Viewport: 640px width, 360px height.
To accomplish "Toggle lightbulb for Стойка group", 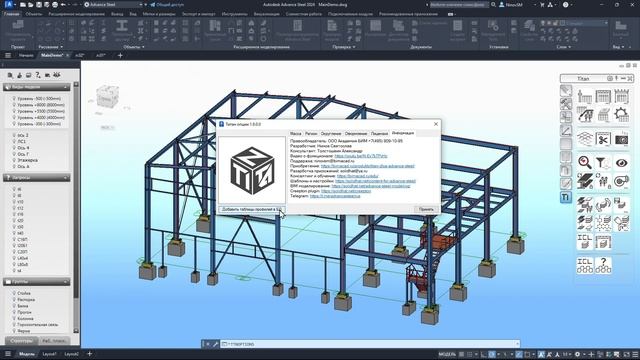I will pos(14,293).
